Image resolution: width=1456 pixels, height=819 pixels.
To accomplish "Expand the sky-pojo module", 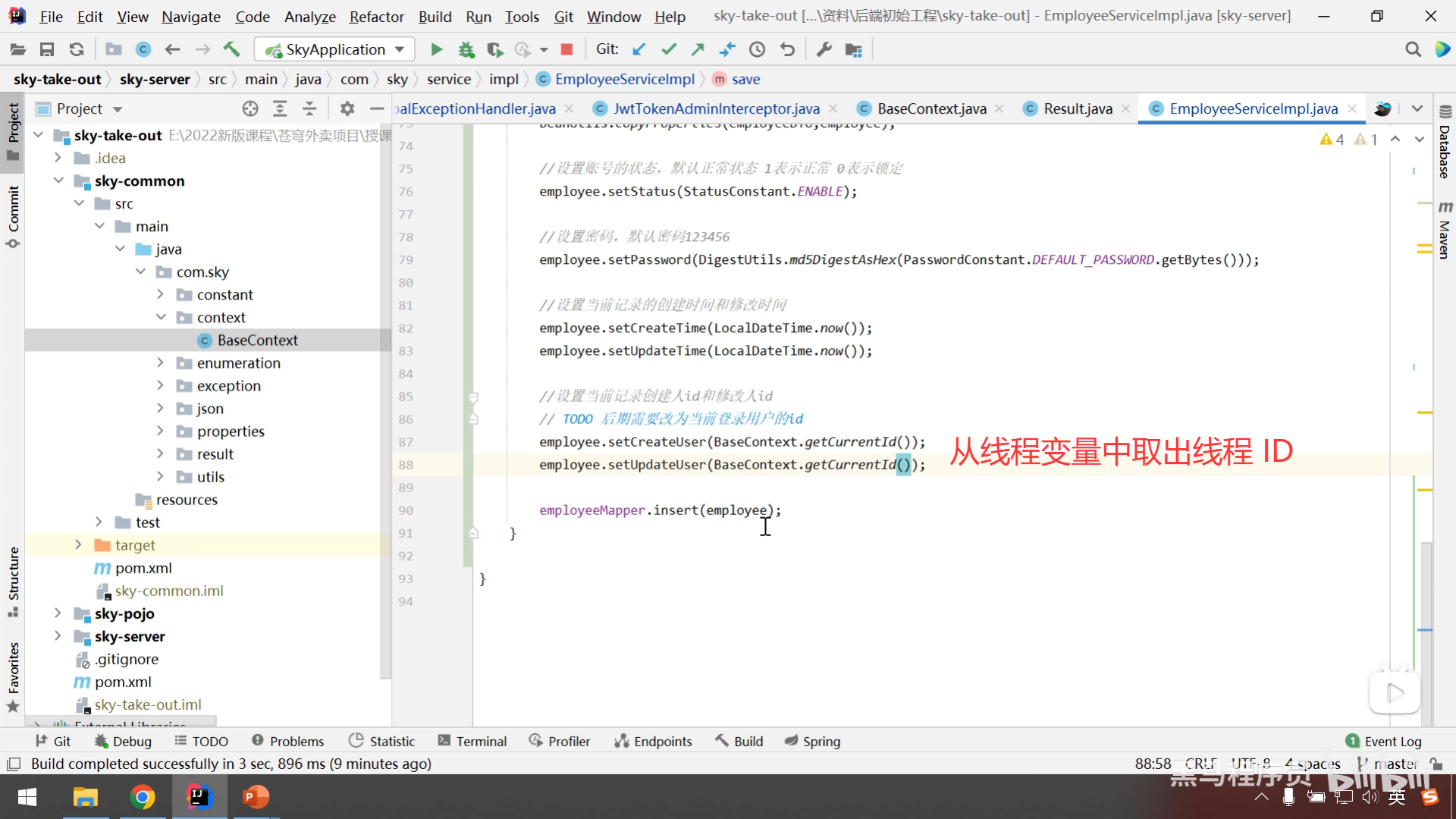I will (58, 613).
